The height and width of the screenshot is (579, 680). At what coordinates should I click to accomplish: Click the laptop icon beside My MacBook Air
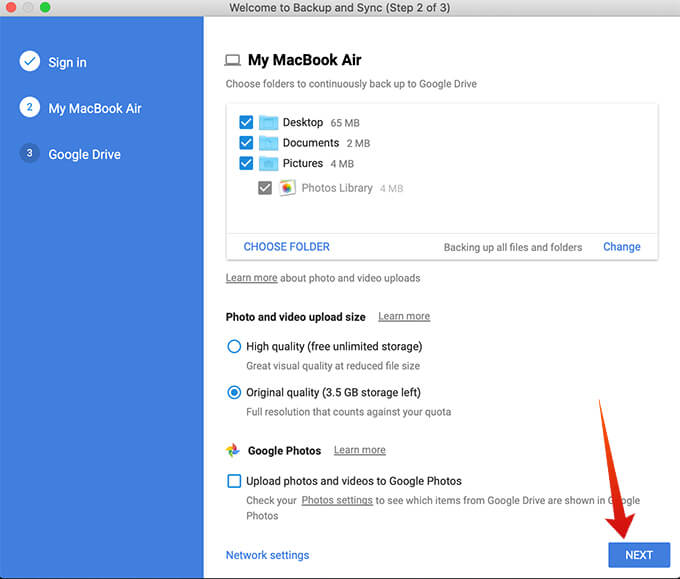pos(233,60)
